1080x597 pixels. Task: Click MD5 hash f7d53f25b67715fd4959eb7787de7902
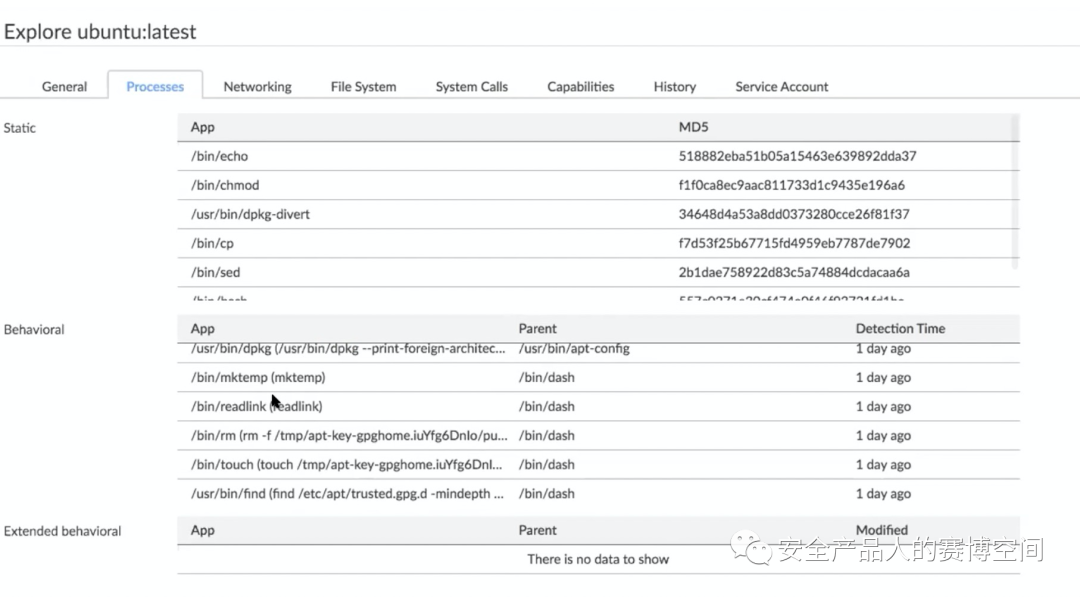794,243
